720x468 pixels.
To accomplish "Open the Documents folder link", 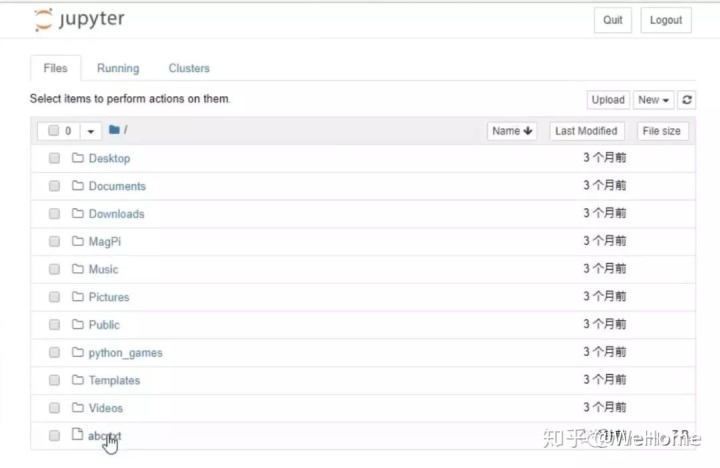I will [117, 186].
